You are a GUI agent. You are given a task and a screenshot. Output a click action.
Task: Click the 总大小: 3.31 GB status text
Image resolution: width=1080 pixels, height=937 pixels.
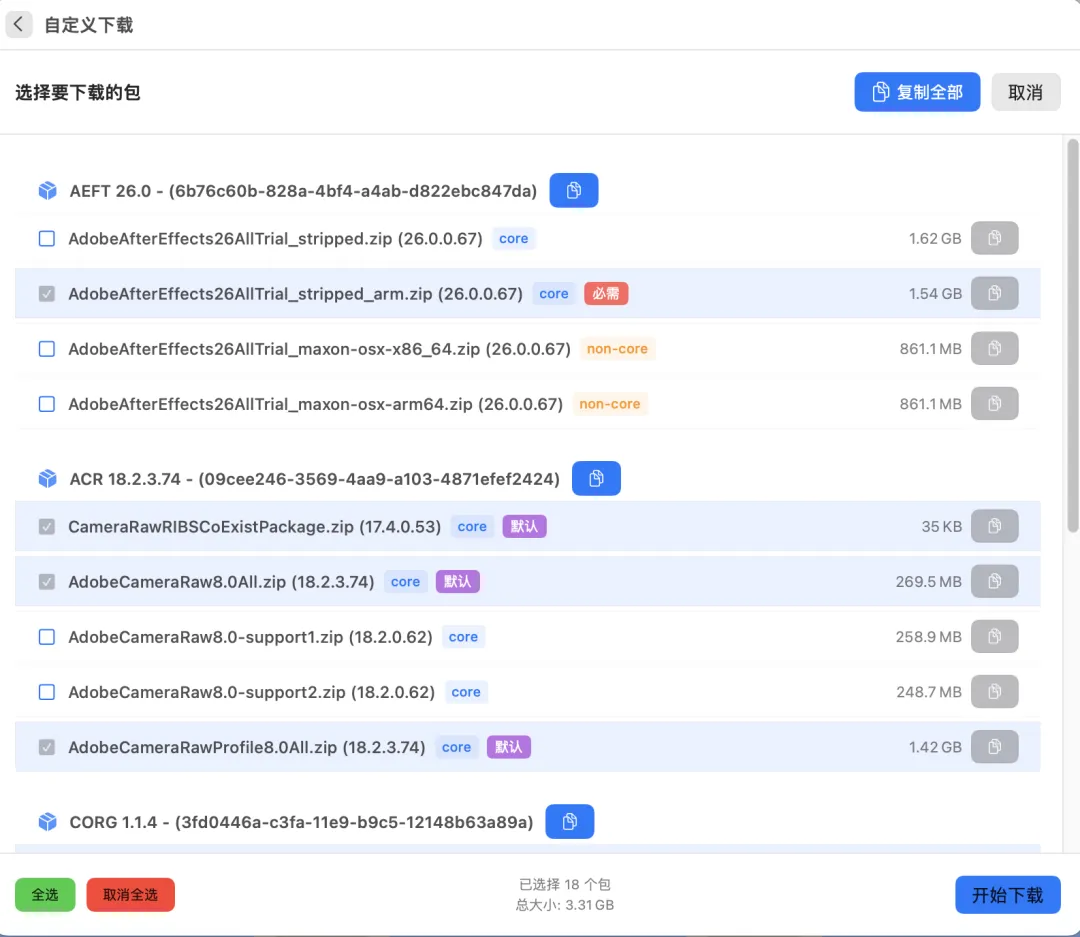click(565, 905)
